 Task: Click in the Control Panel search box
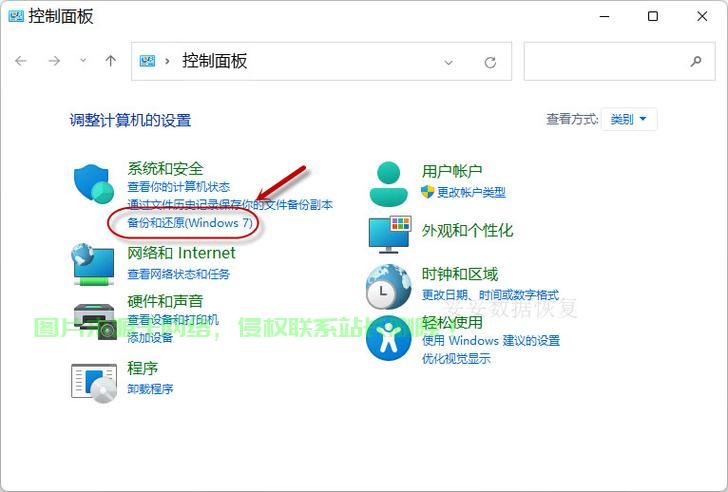(610, 61)
